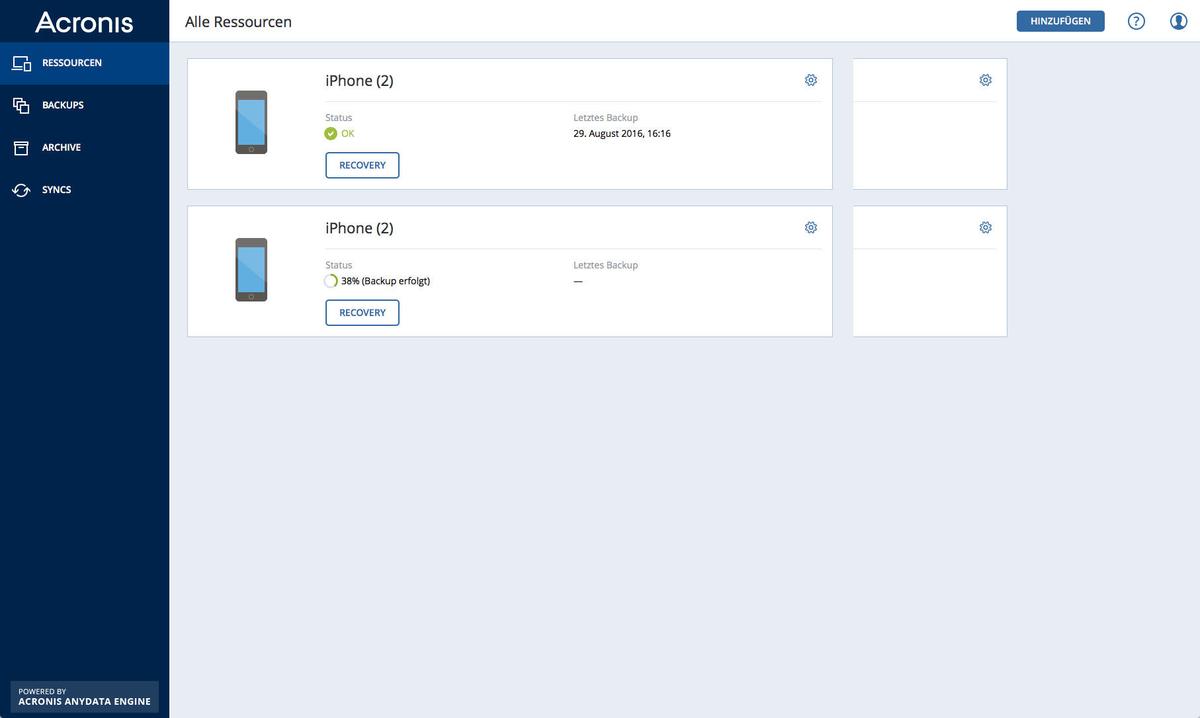Open gear of the cut-off card in the bottom row
Viewport: 1200px width, 718px height.
(985, 227)
